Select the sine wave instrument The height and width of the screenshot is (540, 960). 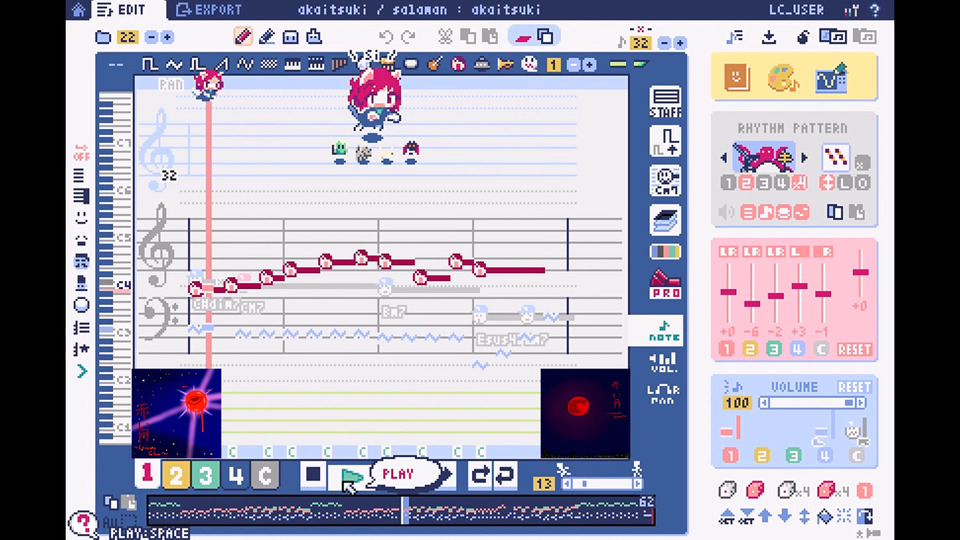point(246,64)
